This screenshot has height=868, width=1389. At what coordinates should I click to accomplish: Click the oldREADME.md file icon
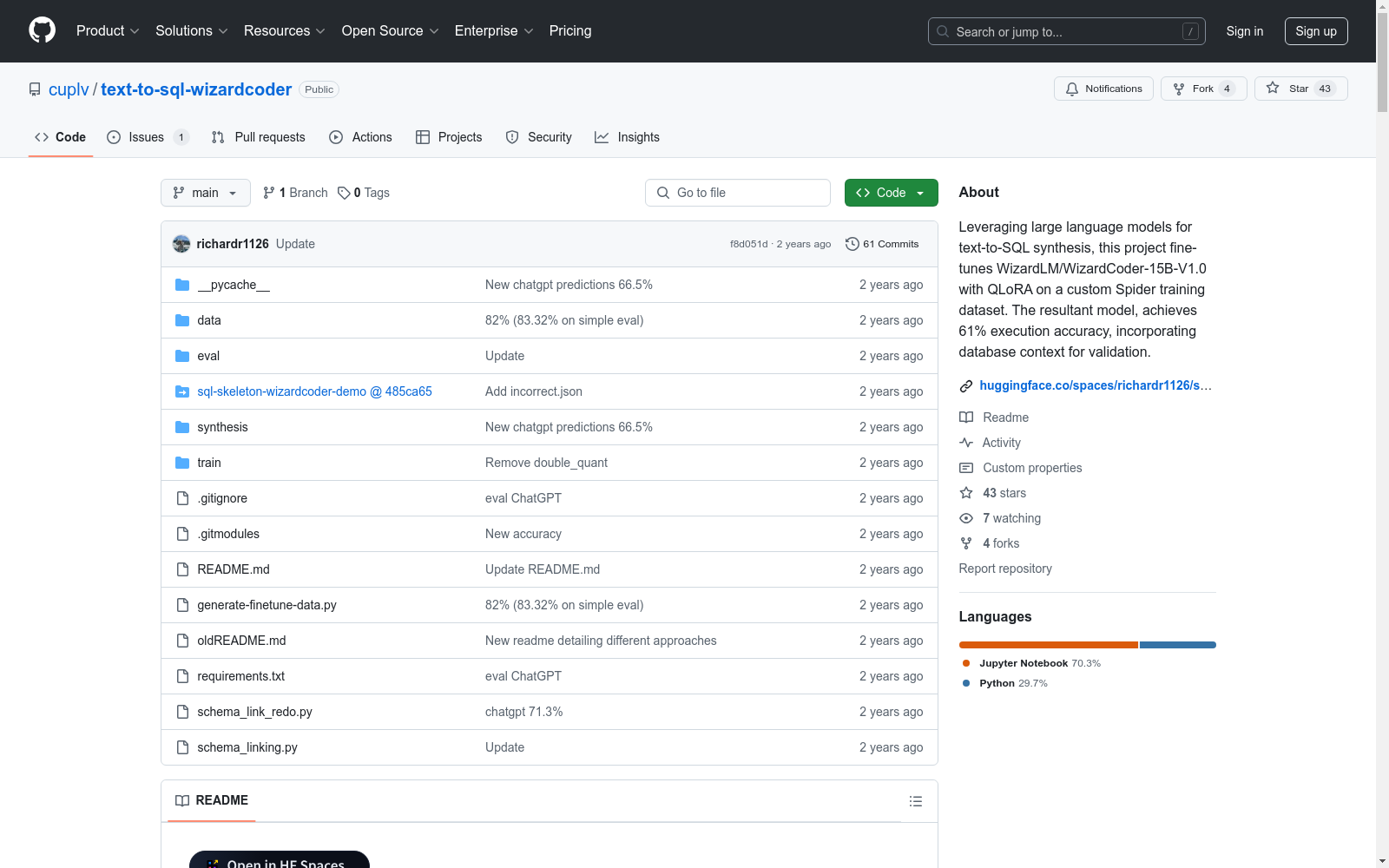tap(182, 641)
